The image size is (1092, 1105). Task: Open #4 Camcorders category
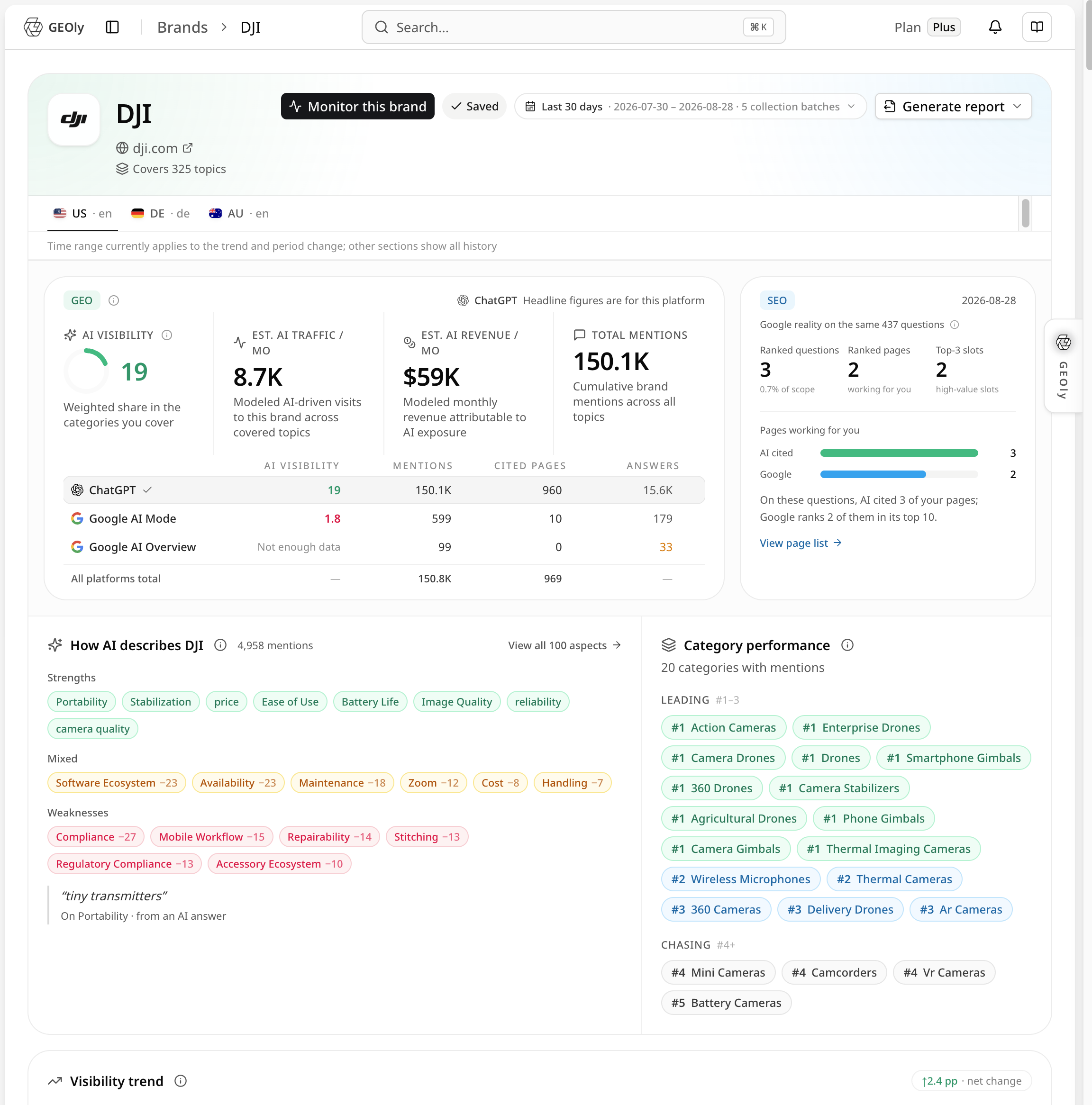pos(834,972)
